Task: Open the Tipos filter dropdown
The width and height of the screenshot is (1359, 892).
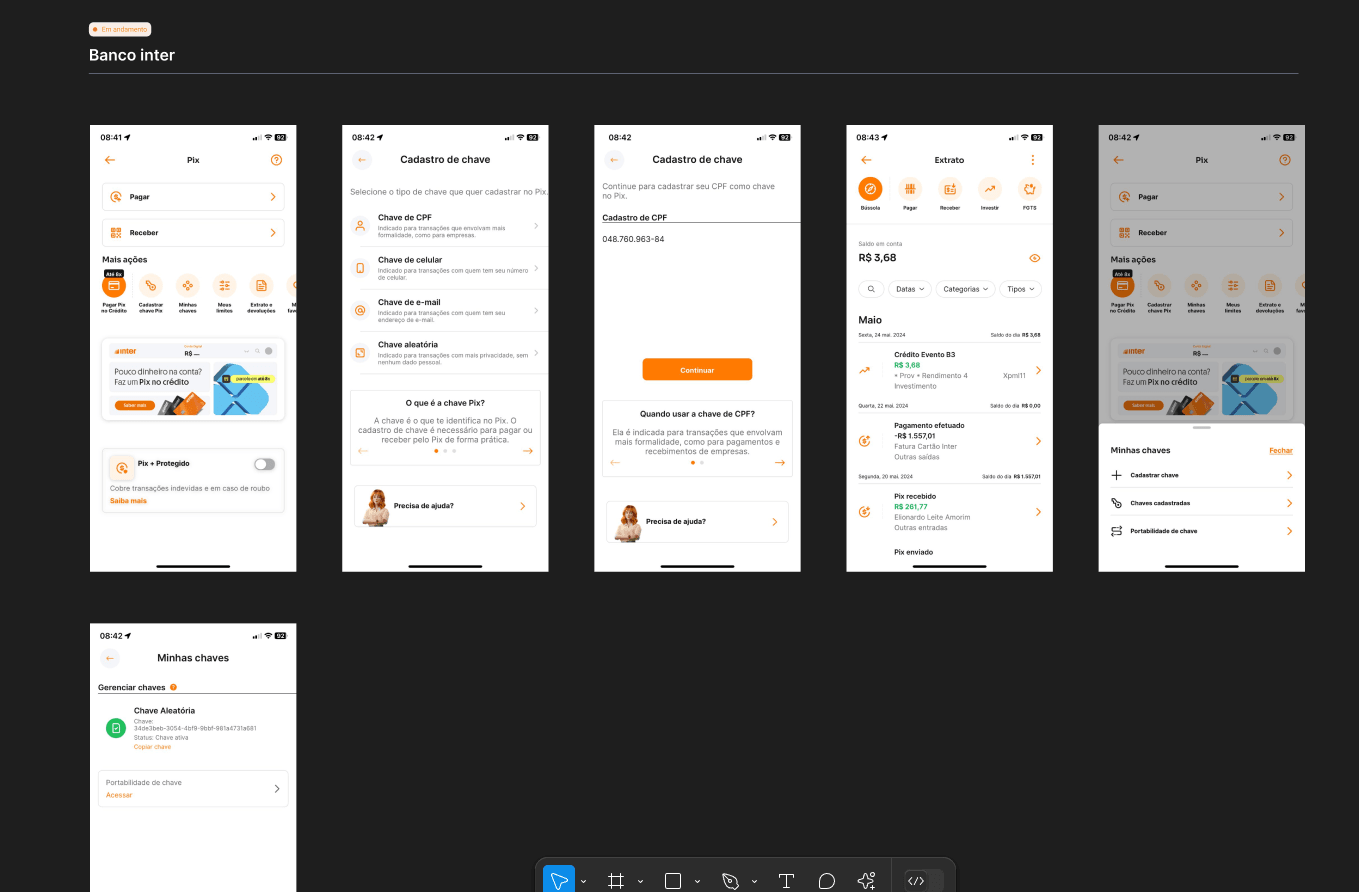Action: [x=1021, y=289]
